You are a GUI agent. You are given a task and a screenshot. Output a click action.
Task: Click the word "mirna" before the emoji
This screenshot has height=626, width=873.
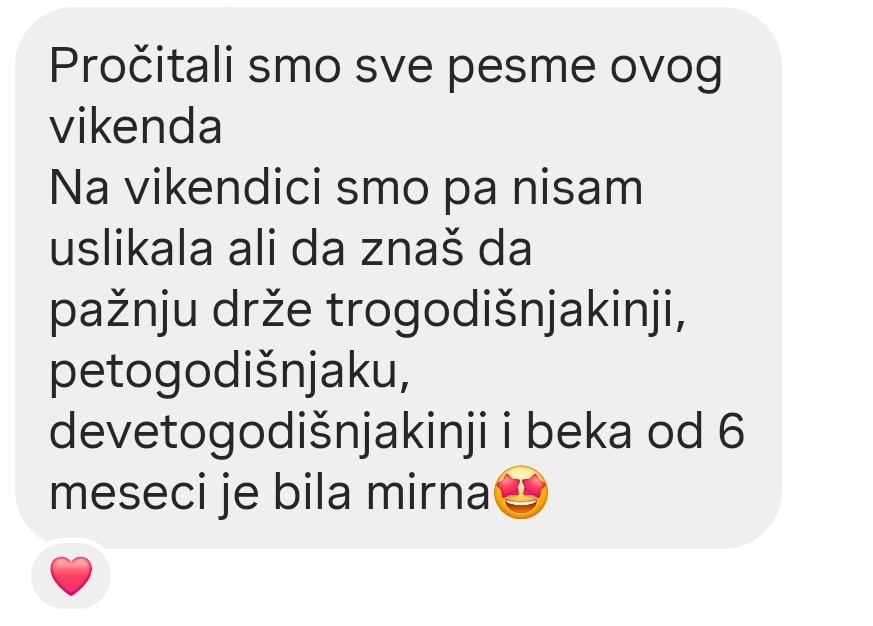pos(427,493)
